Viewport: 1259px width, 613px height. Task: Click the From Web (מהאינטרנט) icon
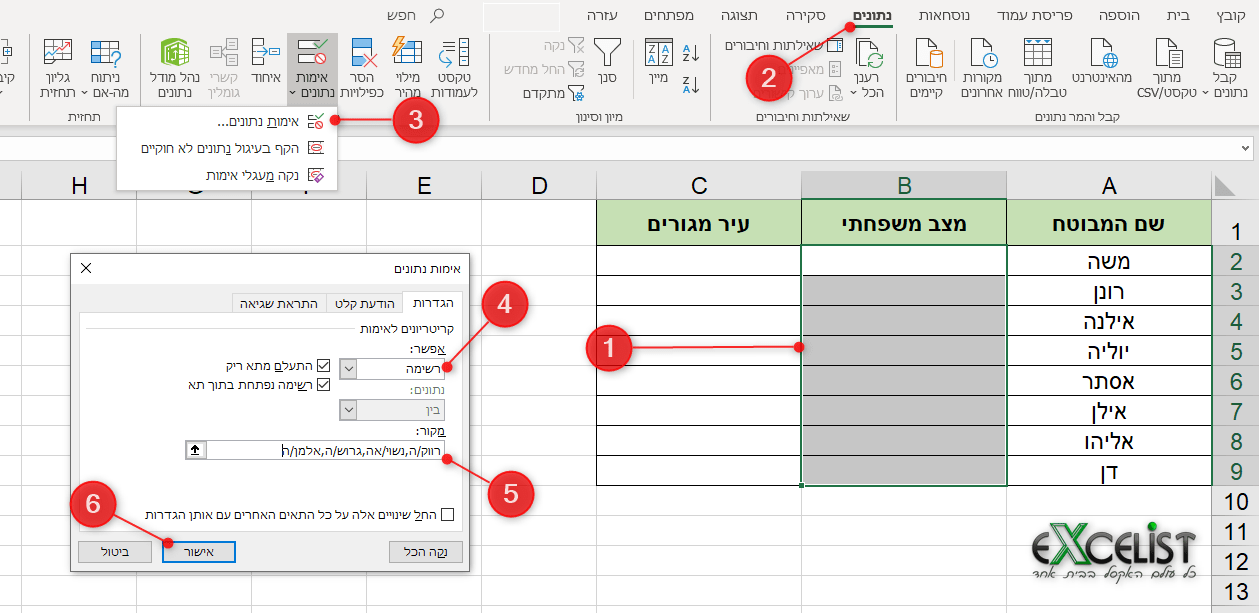(1101, 55)
